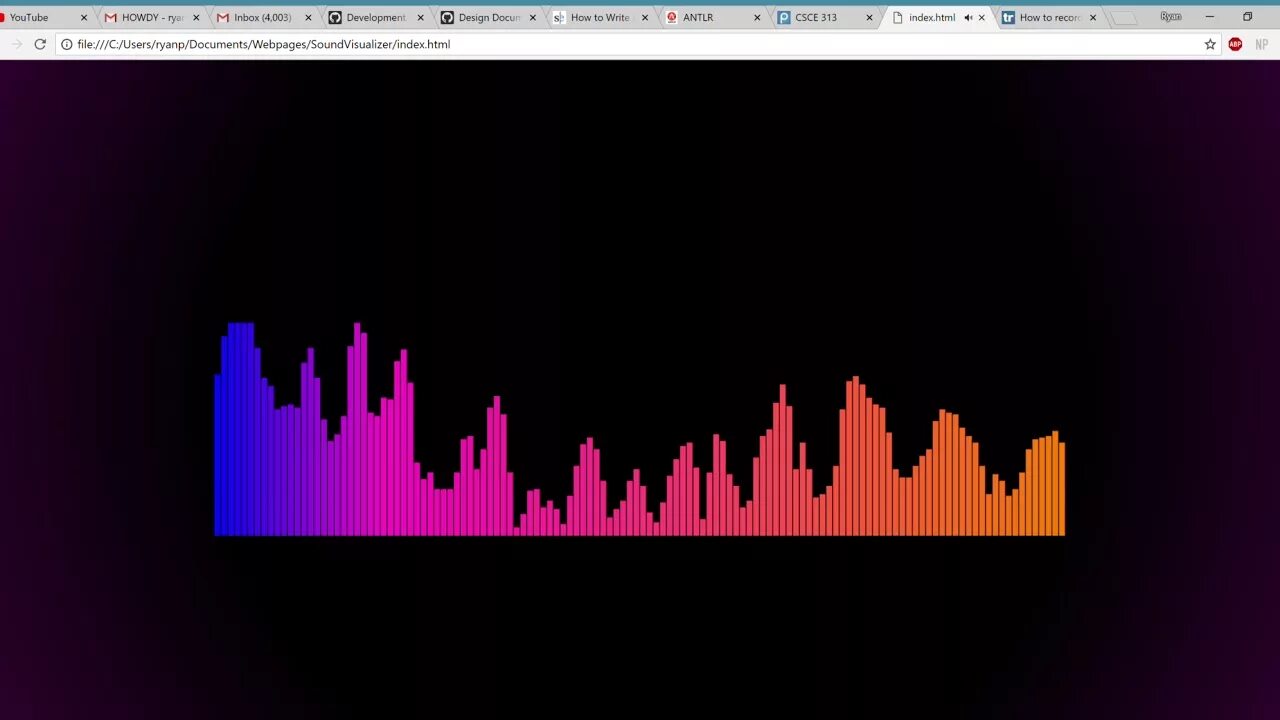Close the Design Docum tab
1280x720 pixels.
532,18
